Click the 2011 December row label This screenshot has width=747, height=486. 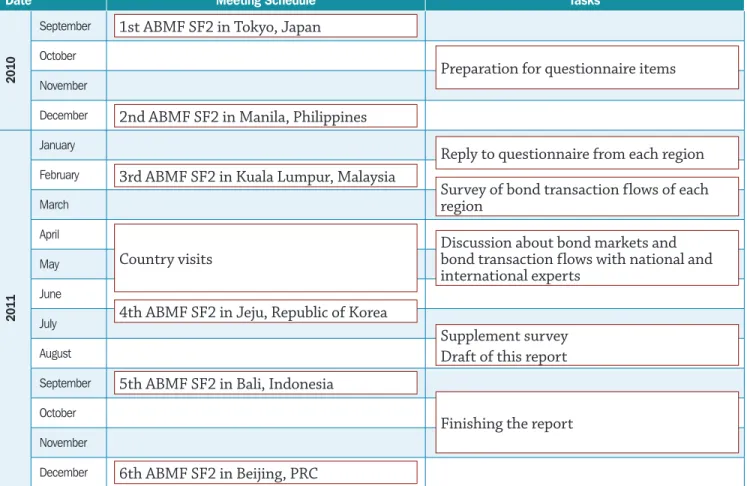click(x=63, y=473)
